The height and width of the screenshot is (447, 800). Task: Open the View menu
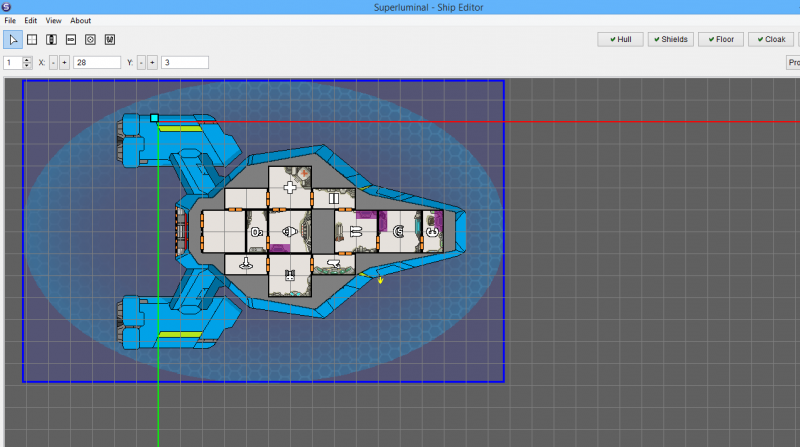pyautogui.click(x=54, y=20)
